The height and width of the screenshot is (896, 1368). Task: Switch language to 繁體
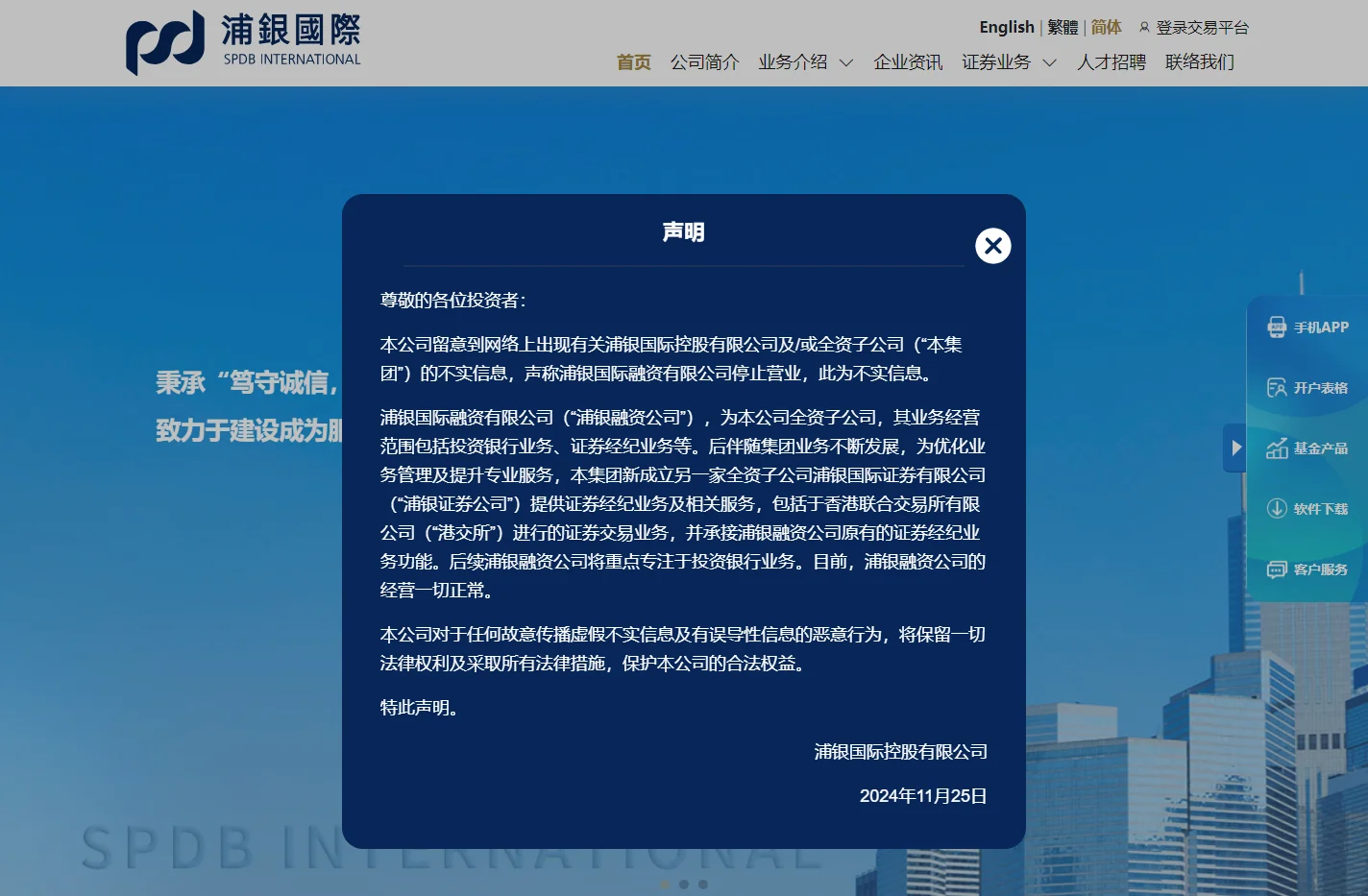[1063, 27]
